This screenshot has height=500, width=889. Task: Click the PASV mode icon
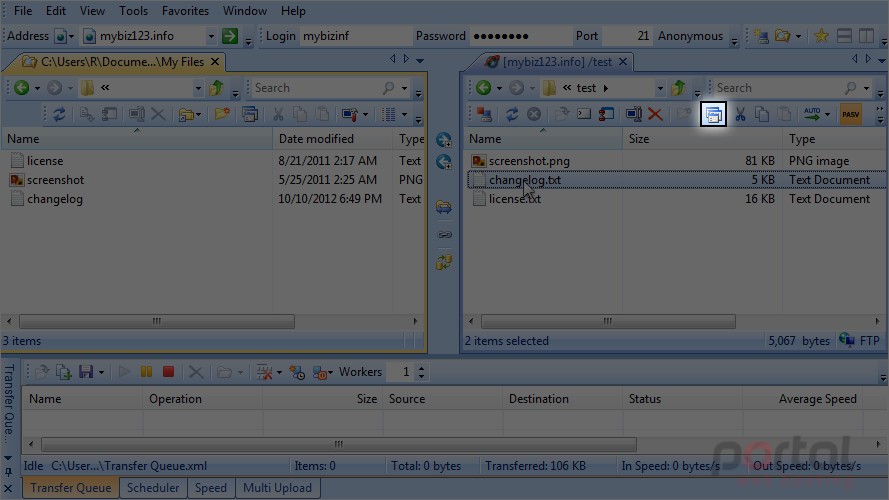(850, 115)
